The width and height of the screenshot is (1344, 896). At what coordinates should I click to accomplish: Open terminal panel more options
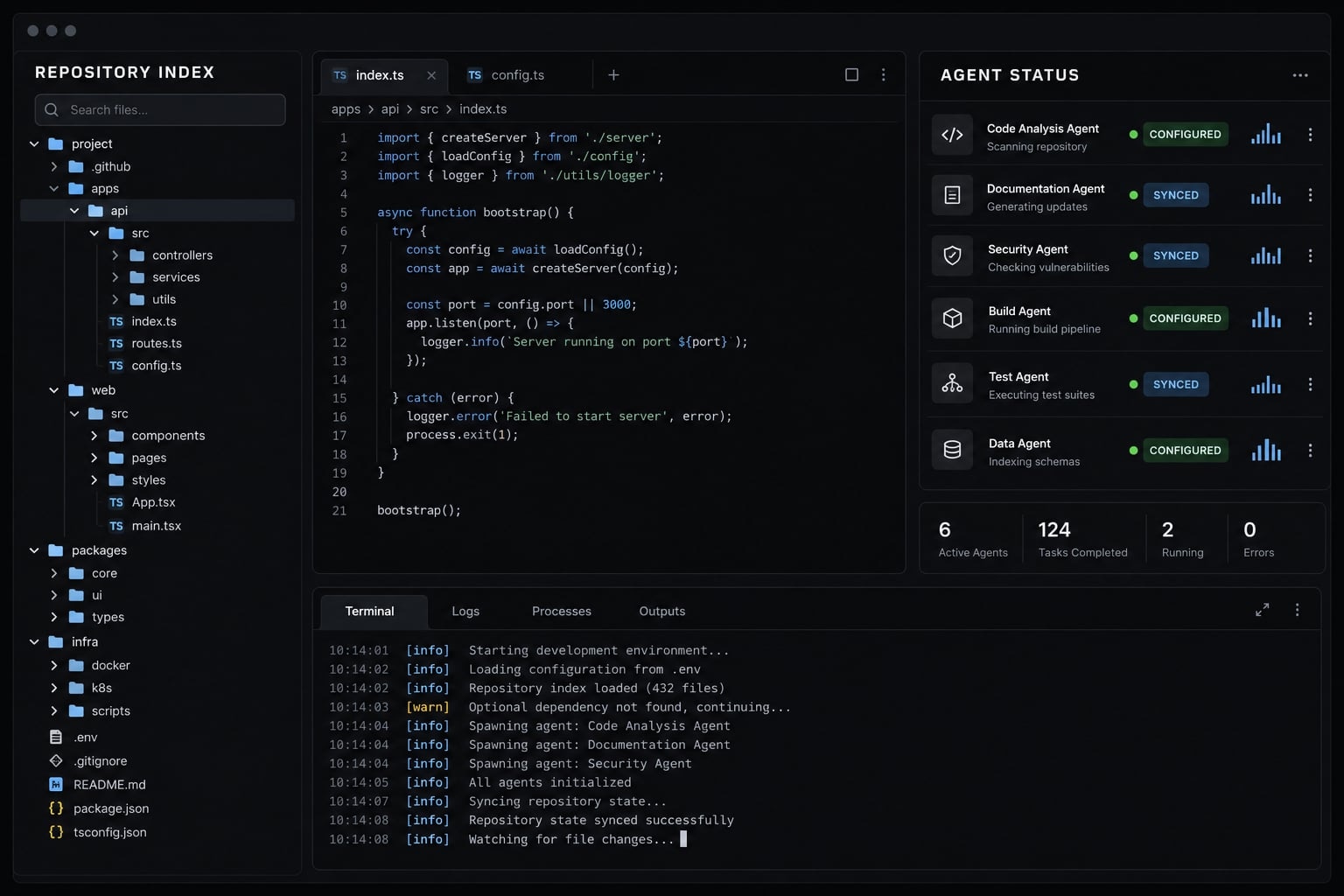click(x=1297, y=610)
